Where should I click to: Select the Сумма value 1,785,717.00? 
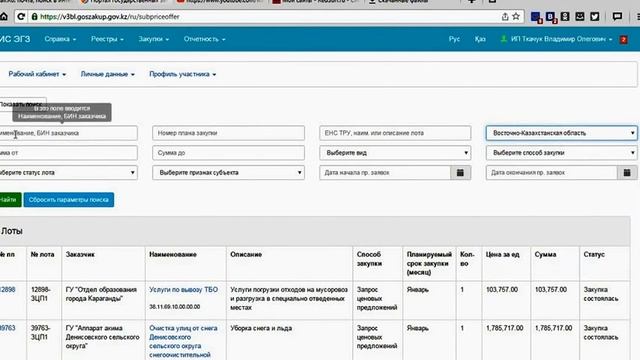coord(553,328)
